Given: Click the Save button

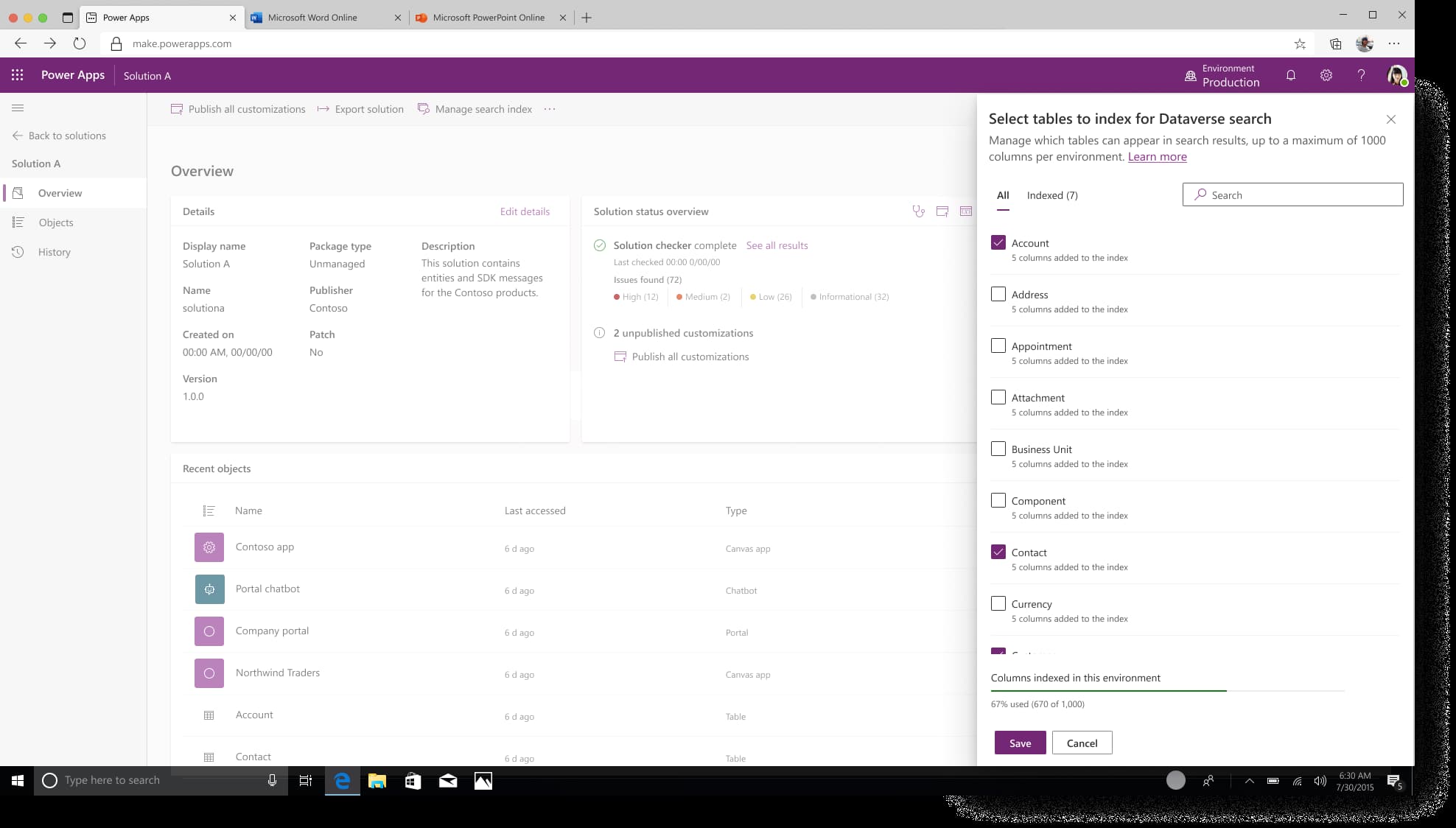Looking at the screenshot, I should (x=1020, y=742).
